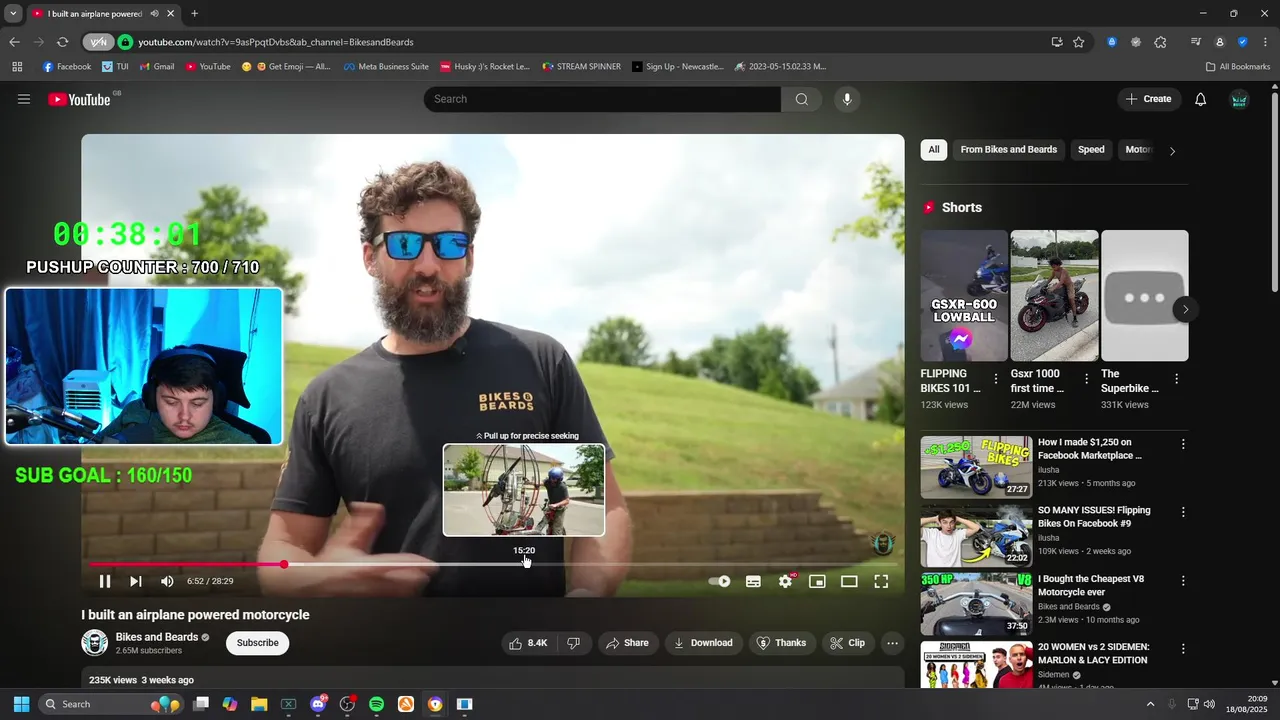Open the YouTube guide hamburger menu
Viewport: 1280px width, 720px height.
(24, 99)
